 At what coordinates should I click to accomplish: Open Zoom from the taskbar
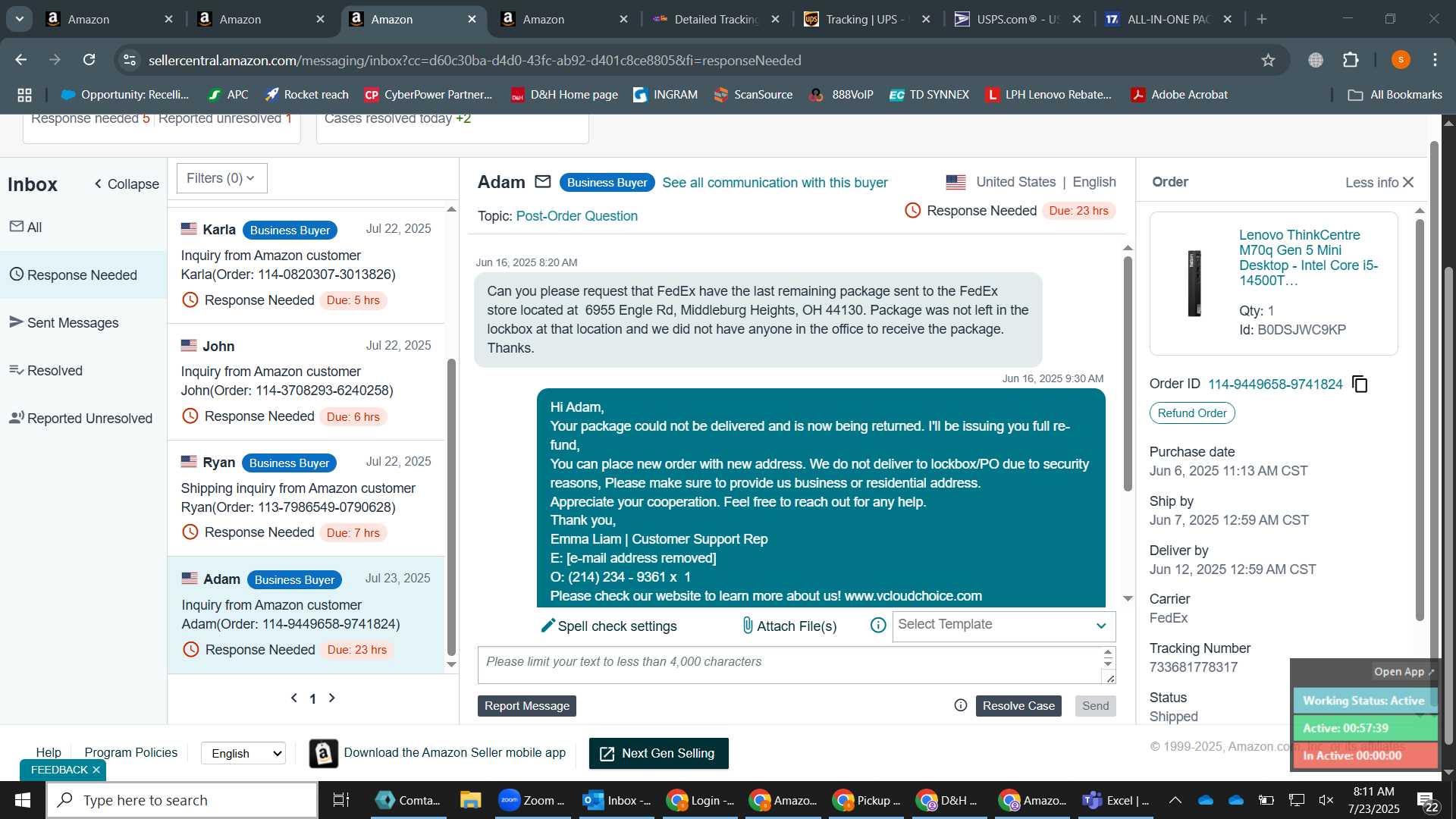pos(532,801)
